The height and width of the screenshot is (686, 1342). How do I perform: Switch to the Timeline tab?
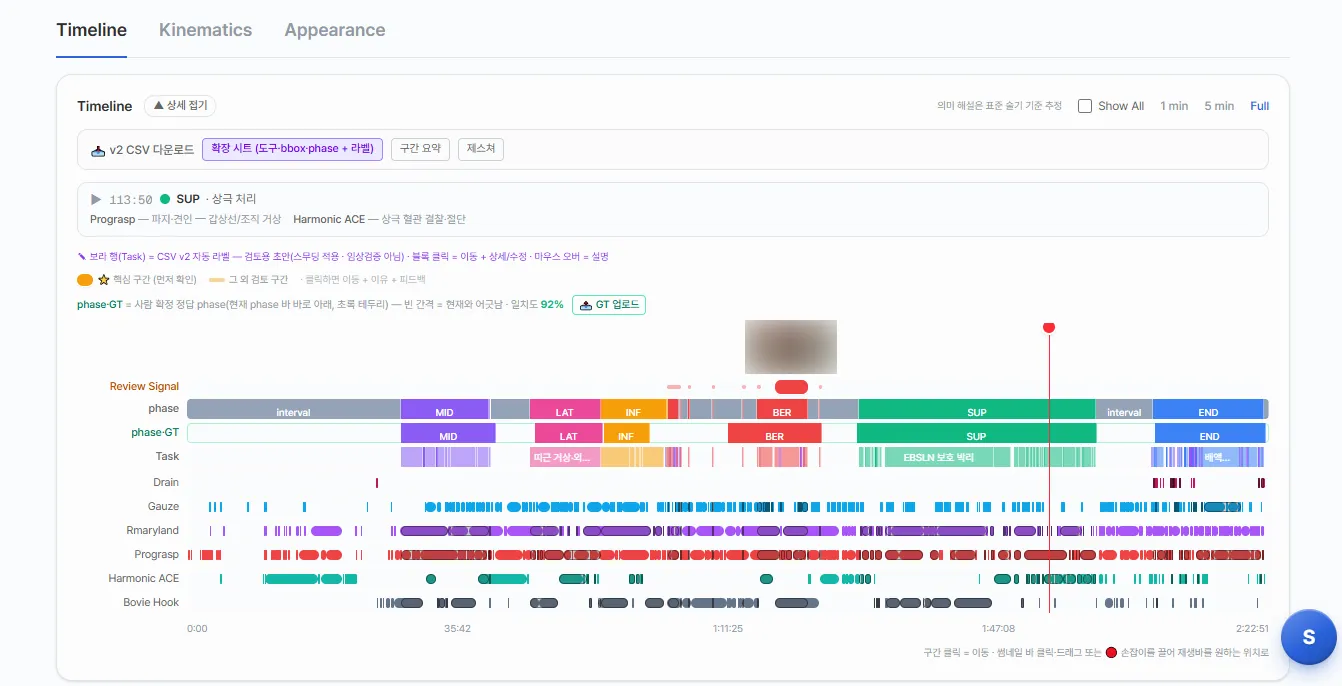91,30
